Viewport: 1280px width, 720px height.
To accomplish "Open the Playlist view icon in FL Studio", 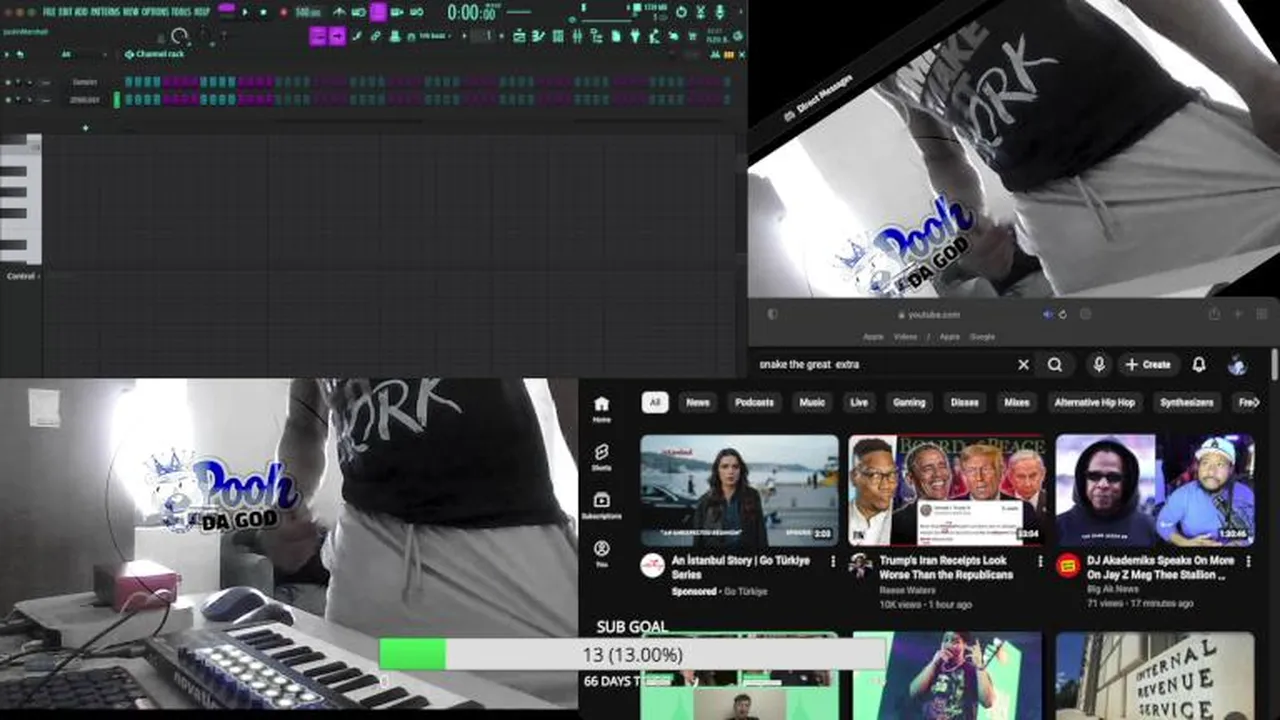I will pos(519,36).
